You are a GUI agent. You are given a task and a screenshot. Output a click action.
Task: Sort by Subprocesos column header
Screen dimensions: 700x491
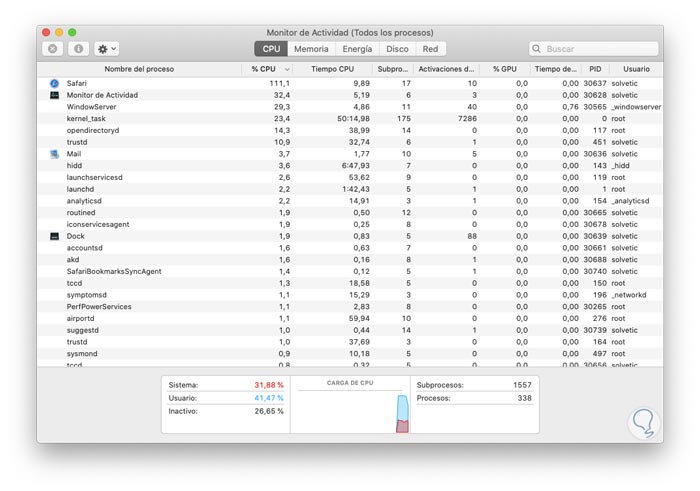click(x=392, y=69)
